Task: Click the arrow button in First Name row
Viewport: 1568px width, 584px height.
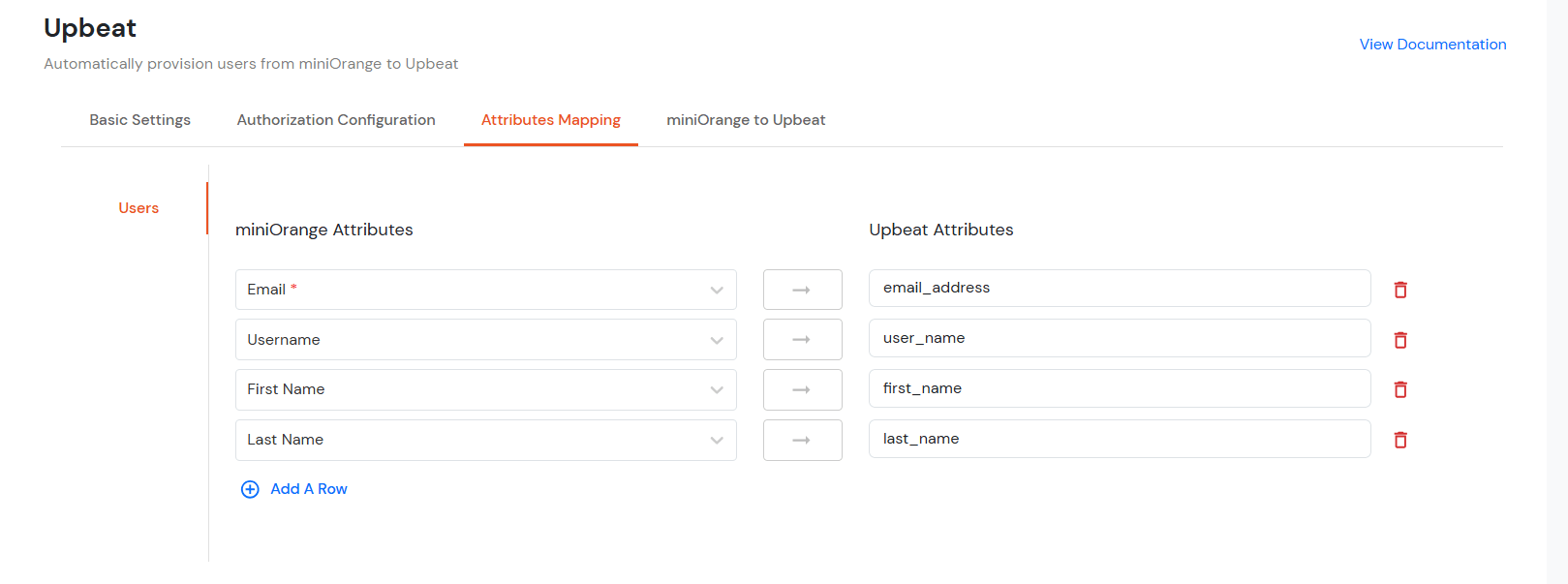Action: pyautogui.click(x=802, y=389)
